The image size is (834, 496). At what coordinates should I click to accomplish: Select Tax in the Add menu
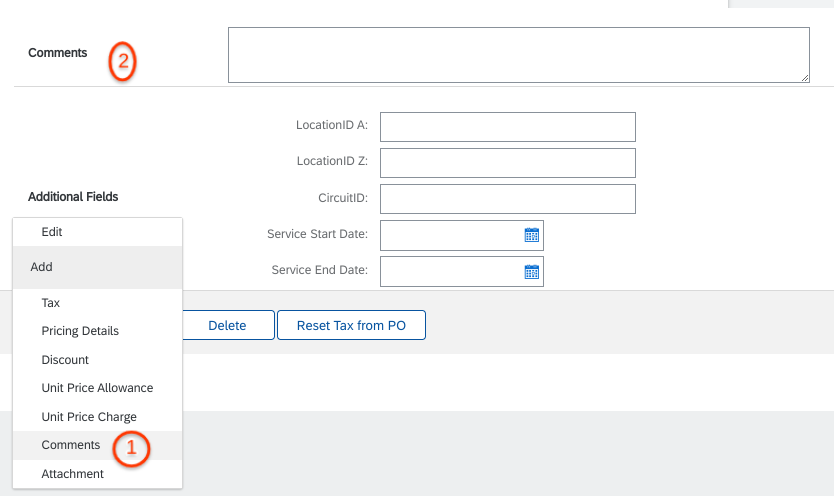(x=97, y=302)
